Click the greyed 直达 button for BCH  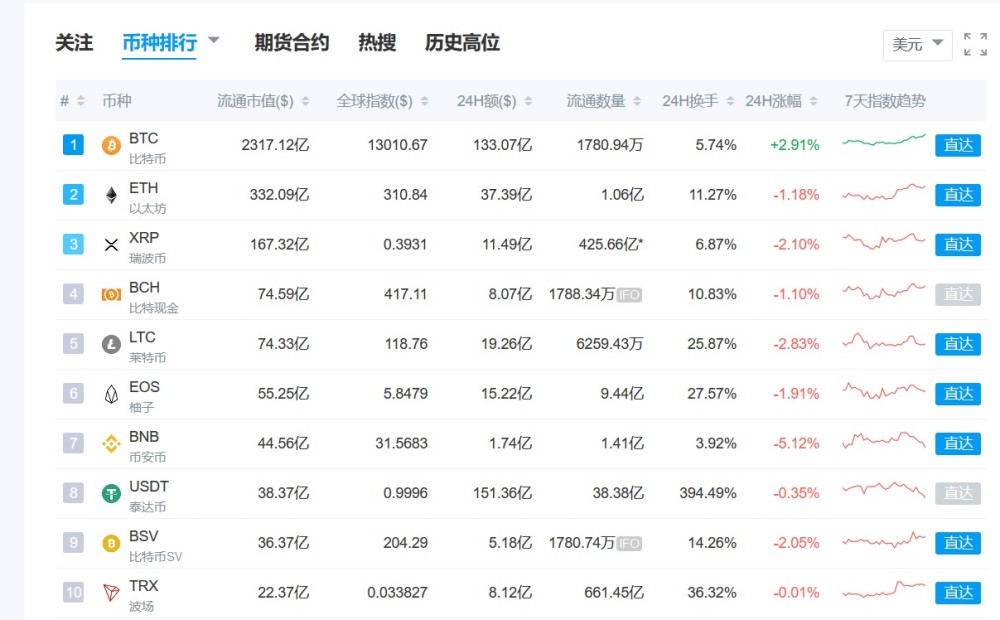coord(958,295)
